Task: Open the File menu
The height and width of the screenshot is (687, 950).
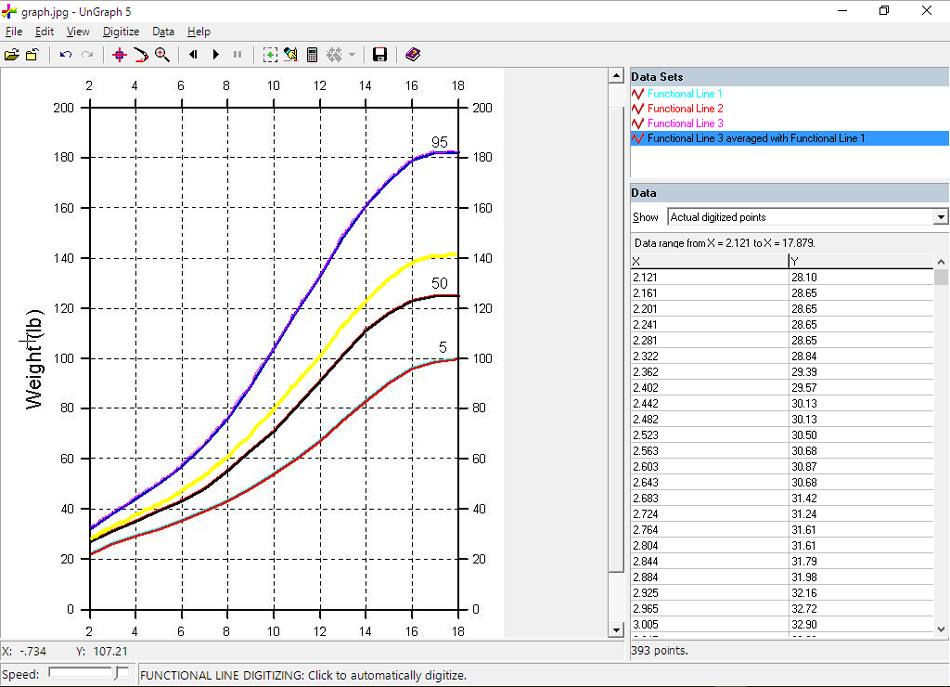Action: coord(13,32)
